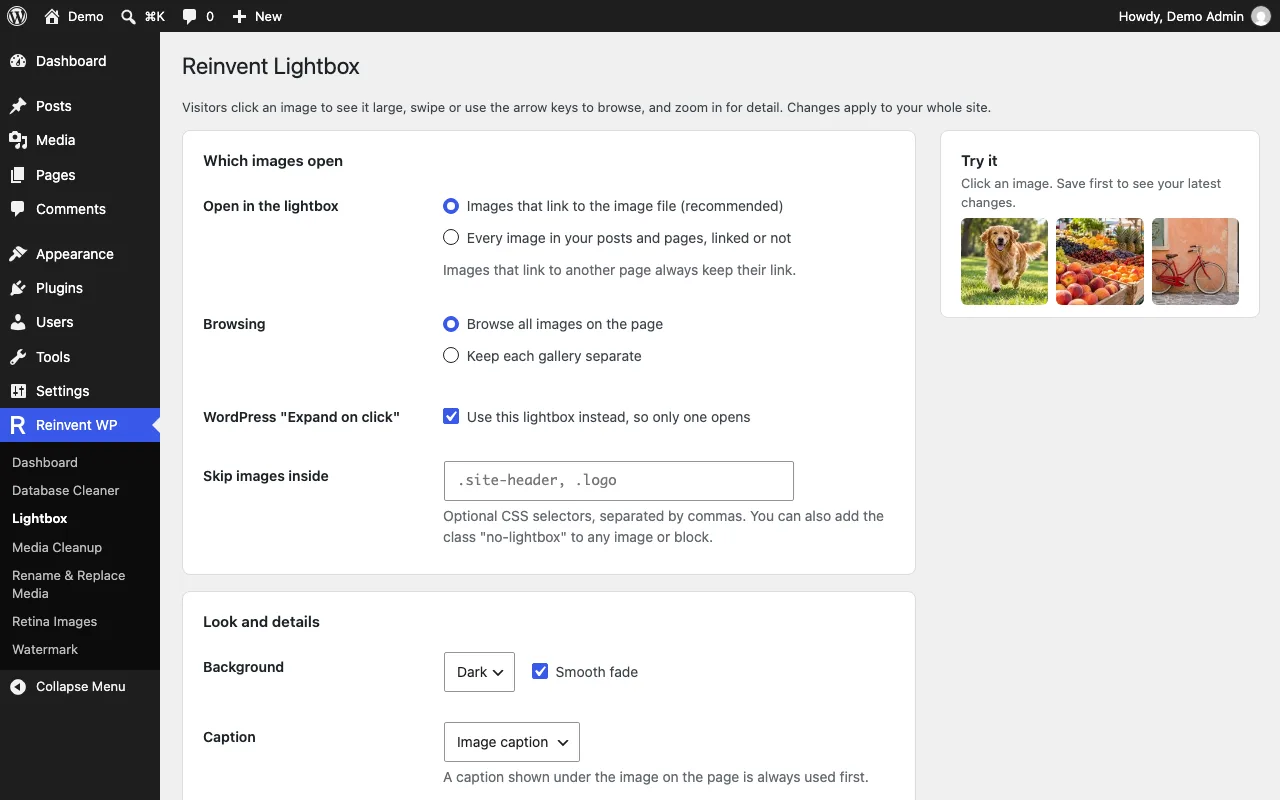This screenshot has width=1280, height=800.
Task: Open the Pages menu
Action: click(x=80, y=175)
